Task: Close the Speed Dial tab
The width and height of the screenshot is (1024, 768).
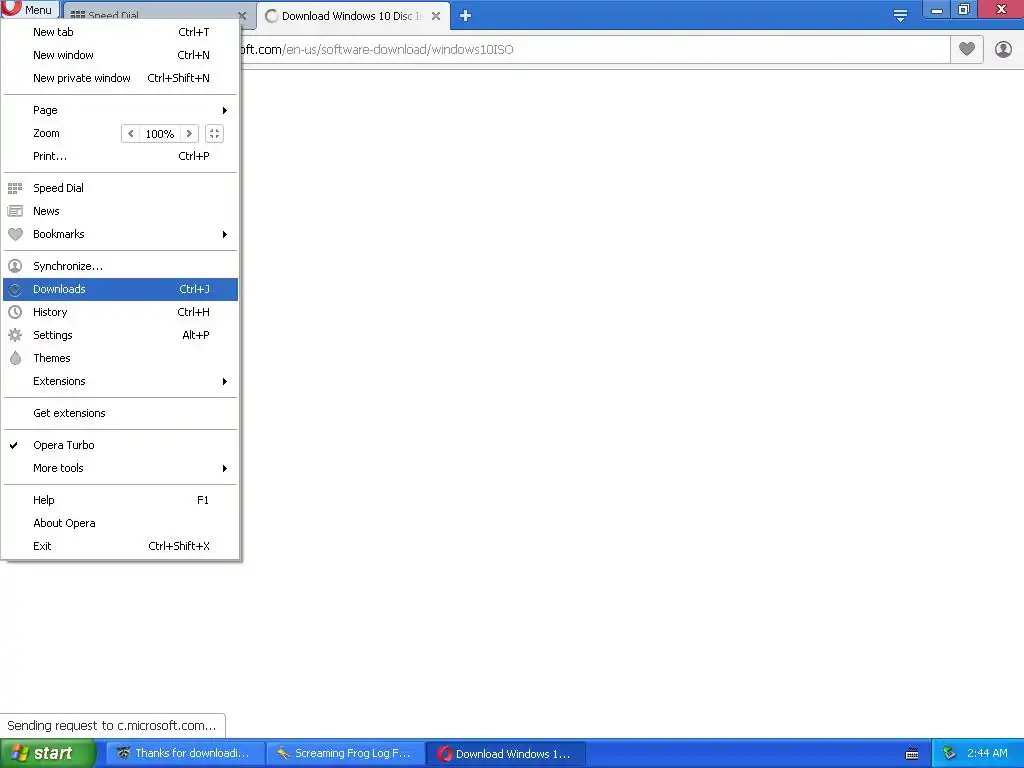Action: [x=242, y=16]
